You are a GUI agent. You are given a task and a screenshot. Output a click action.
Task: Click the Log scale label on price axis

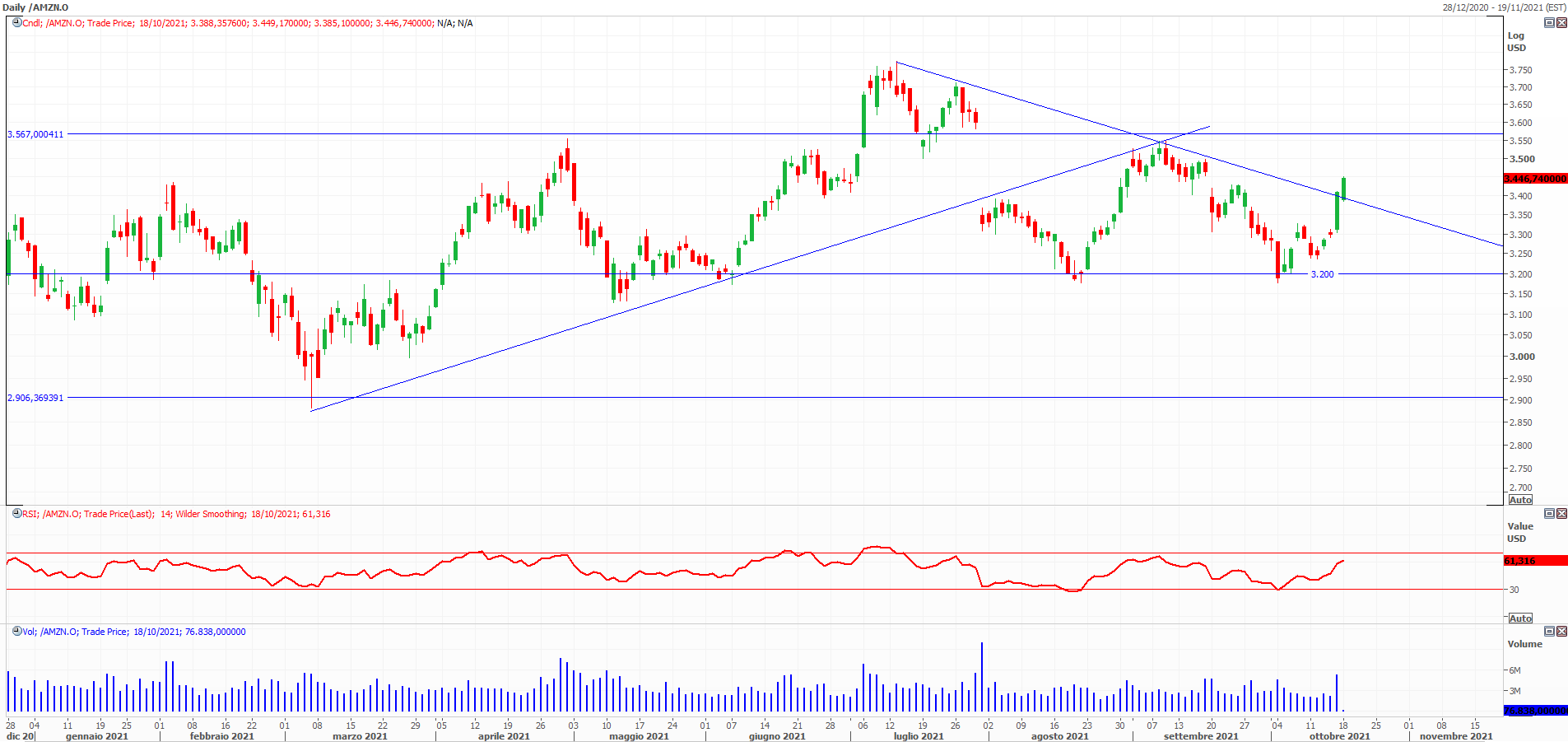click(x=1515, y=35)
